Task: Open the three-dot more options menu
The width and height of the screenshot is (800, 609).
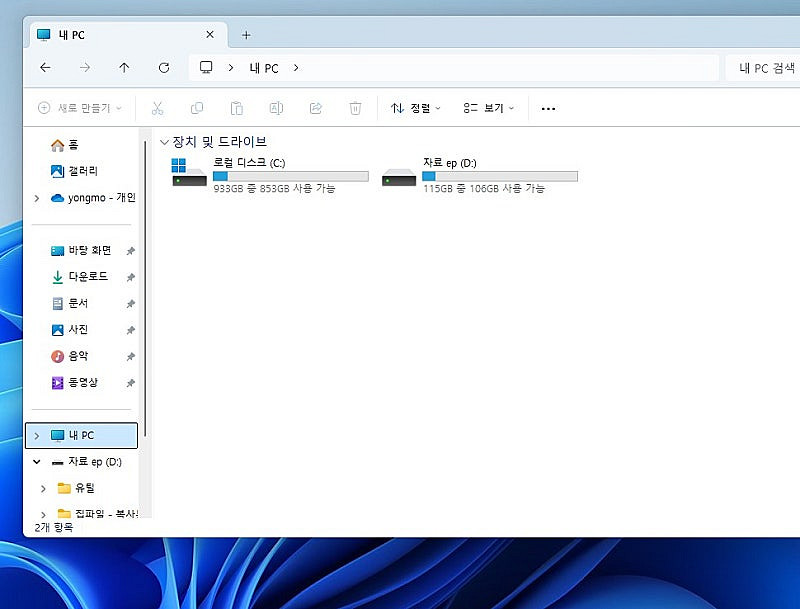Action: click(548, 109)
